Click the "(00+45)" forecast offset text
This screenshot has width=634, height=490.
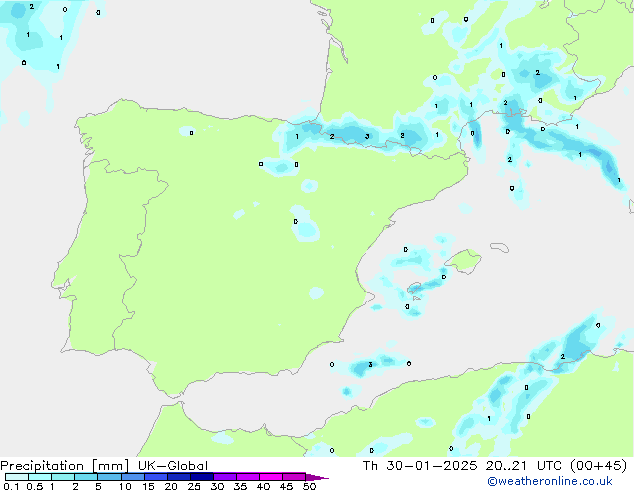(x=598, y=466)
